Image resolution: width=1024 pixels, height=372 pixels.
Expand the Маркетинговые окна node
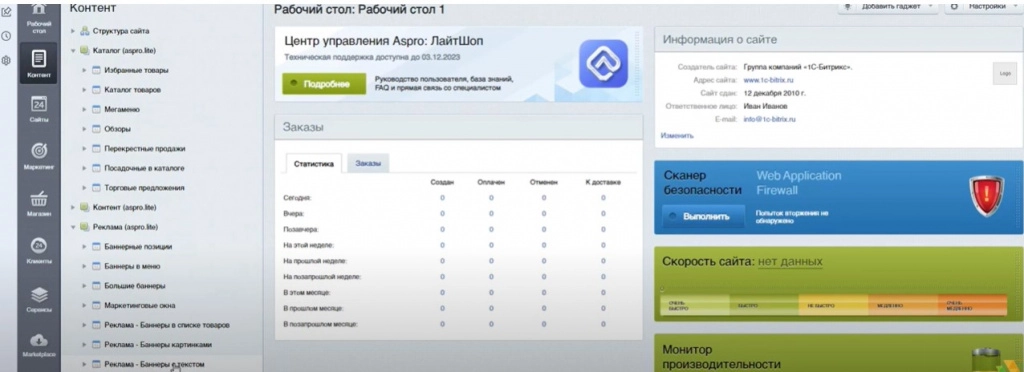pos(85,305)
